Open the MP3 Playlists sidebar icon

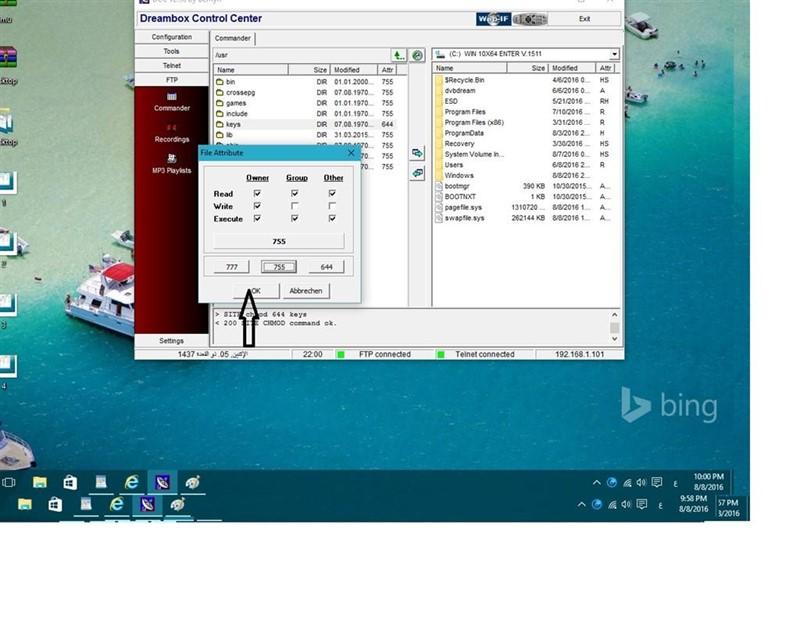point(171,159)
